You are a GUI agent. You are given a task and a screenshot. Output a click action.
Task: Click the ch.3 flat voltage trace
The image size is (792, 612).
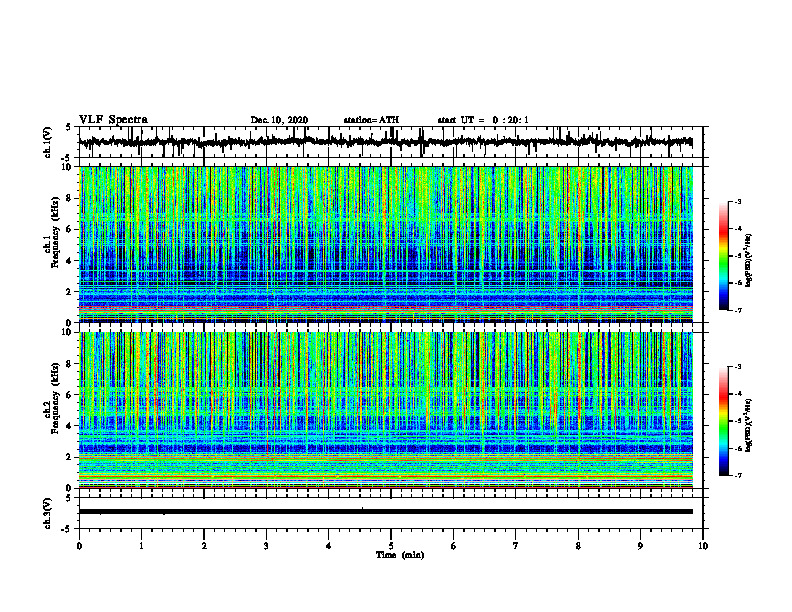click(386, 512)
